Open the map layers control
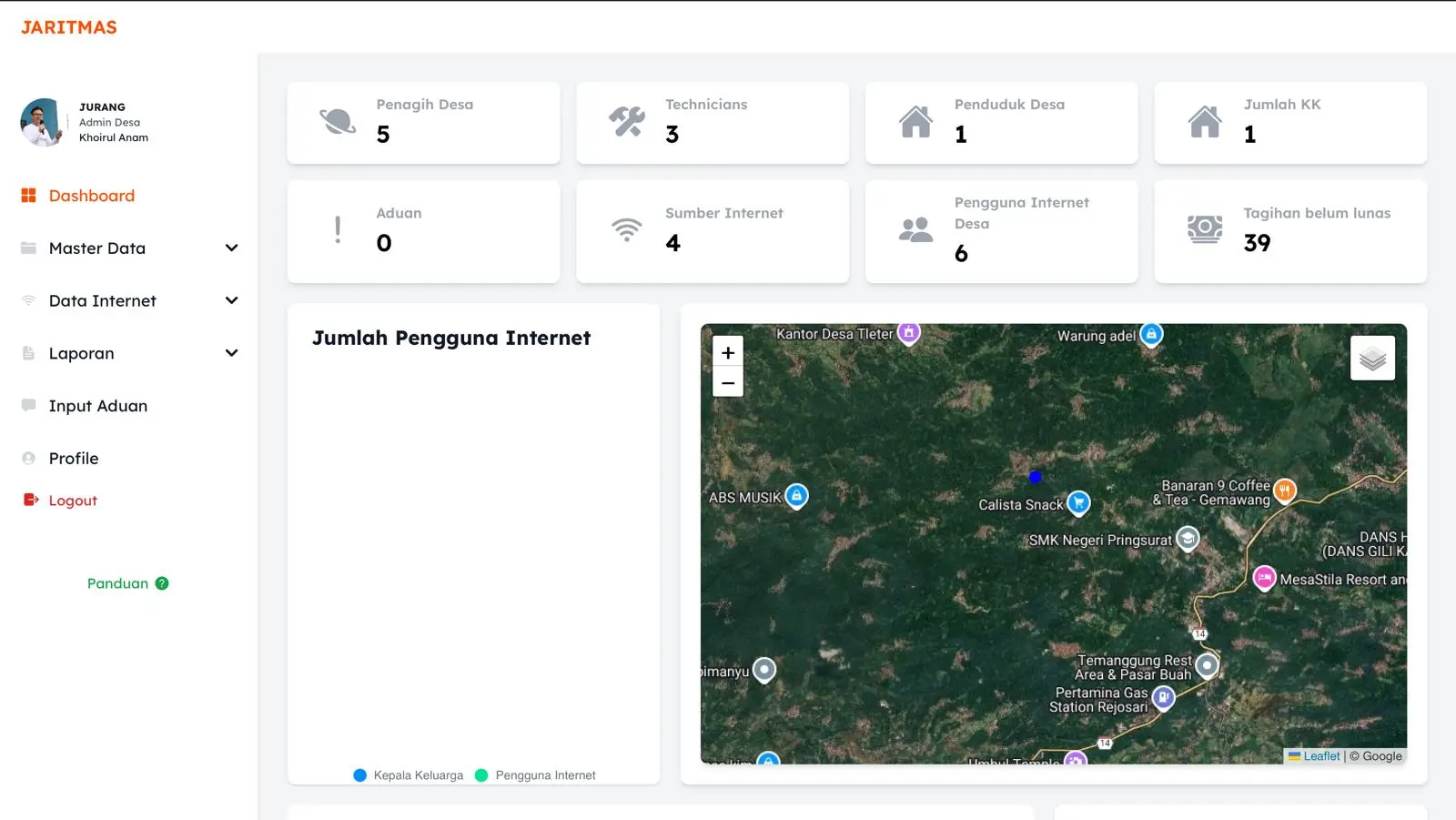This screenshot has width=1456, height=820. tap(1372, 358)
